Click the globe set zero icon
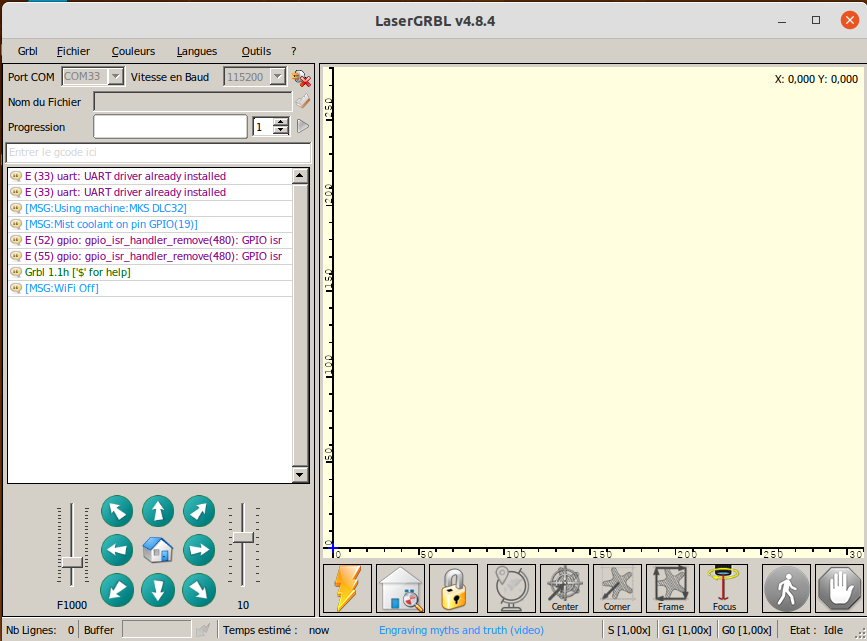Image resolution: width=867 pixels, height=641 pixels. click(511, 588)
